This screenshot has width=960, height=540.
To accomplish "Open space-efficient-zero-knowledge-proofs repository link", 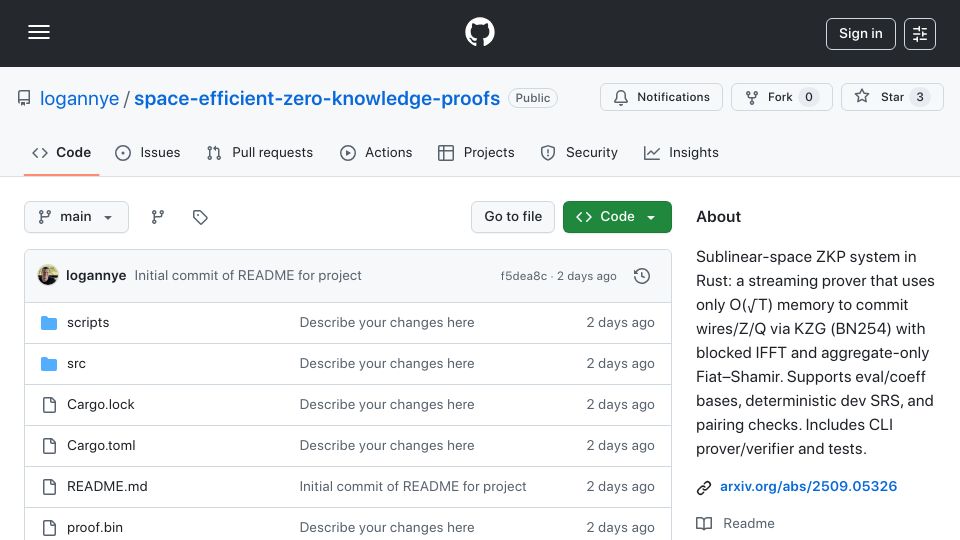I will click(317, 98).
